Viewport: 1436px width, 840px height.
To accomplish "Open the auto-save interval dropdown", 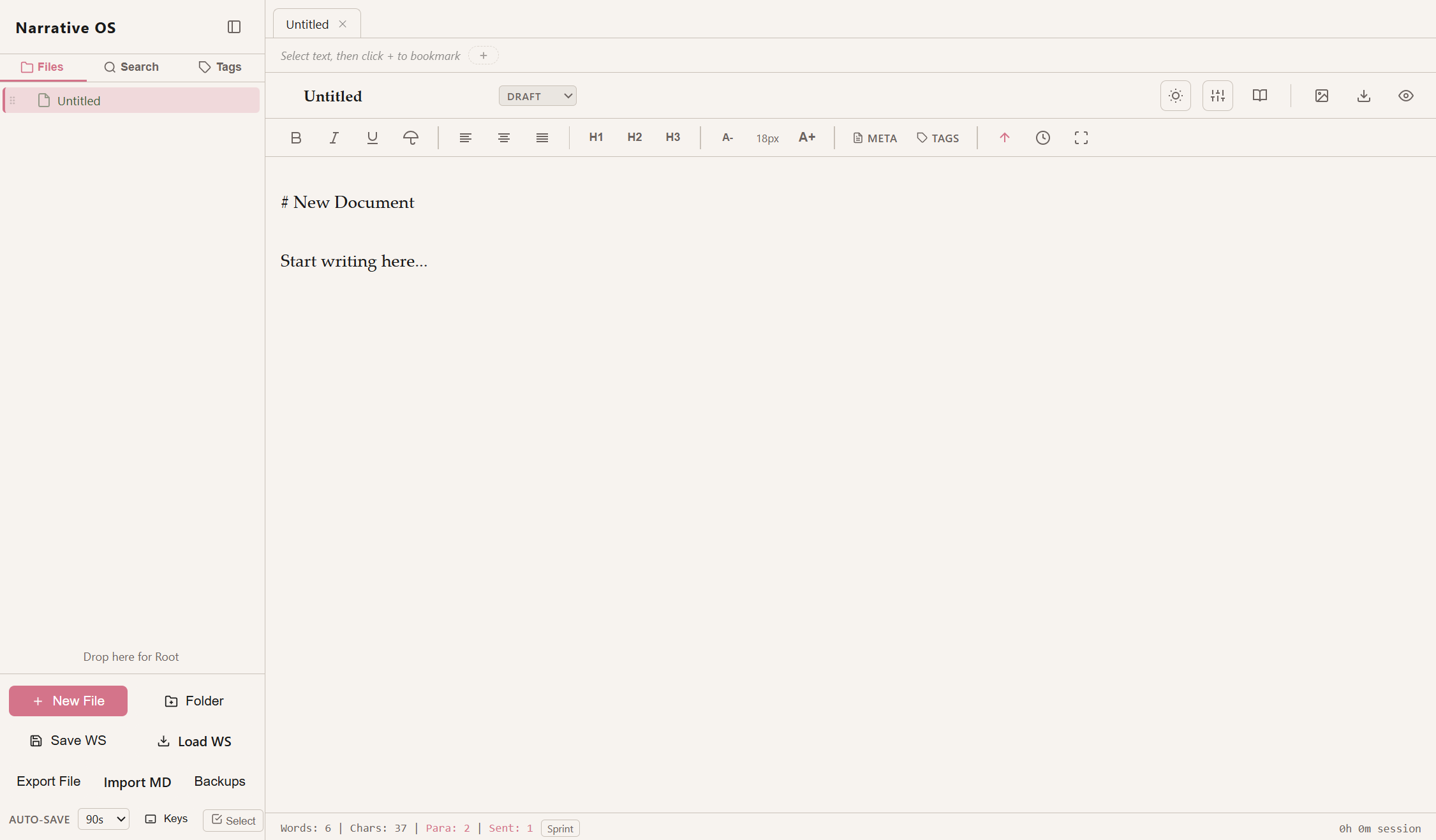I will click(x=103, y=819).
